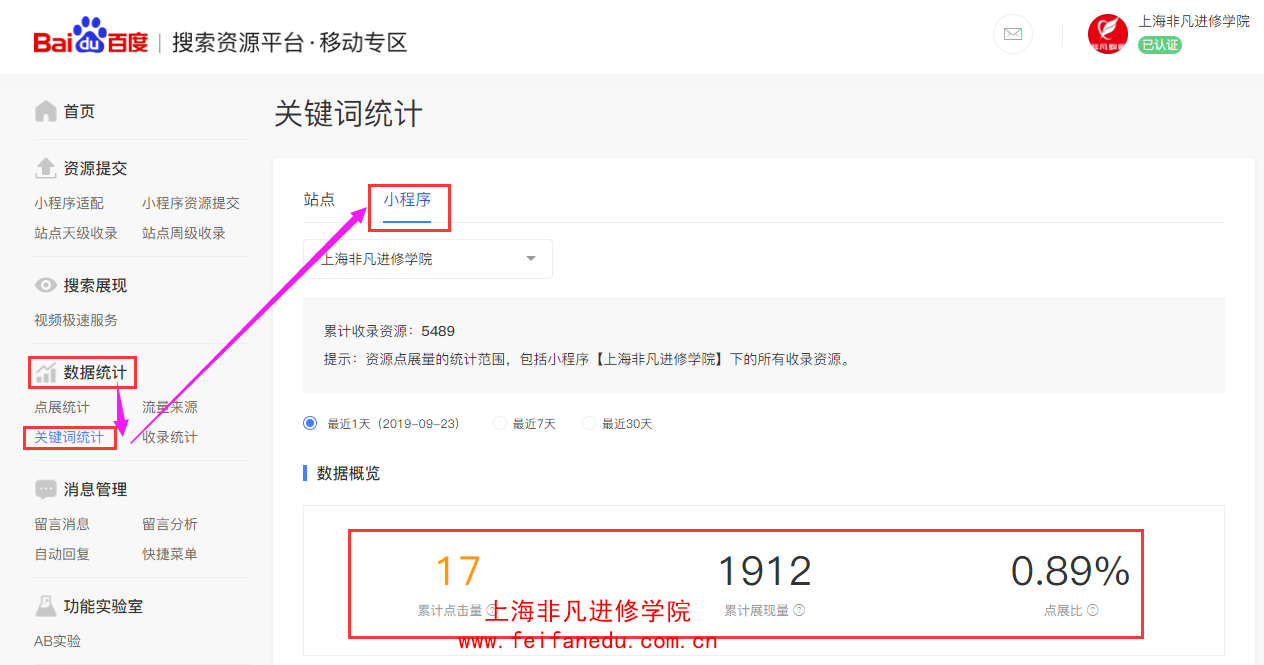Click the chart icon beside 数据统计
1264x665 pixels.
coord(45,373)
